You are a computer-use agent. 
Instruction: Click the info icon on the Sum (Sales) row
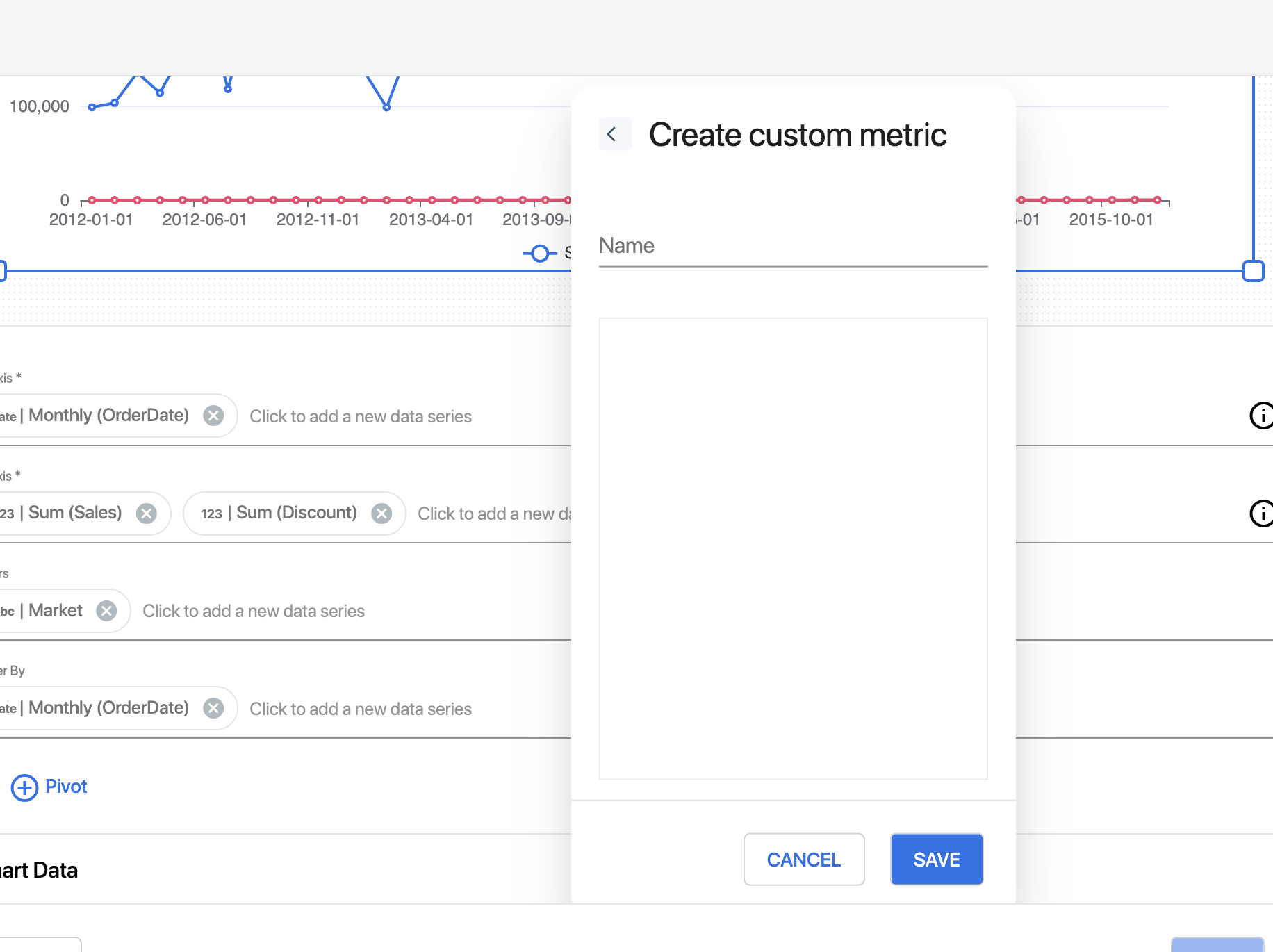[1260, 514]
